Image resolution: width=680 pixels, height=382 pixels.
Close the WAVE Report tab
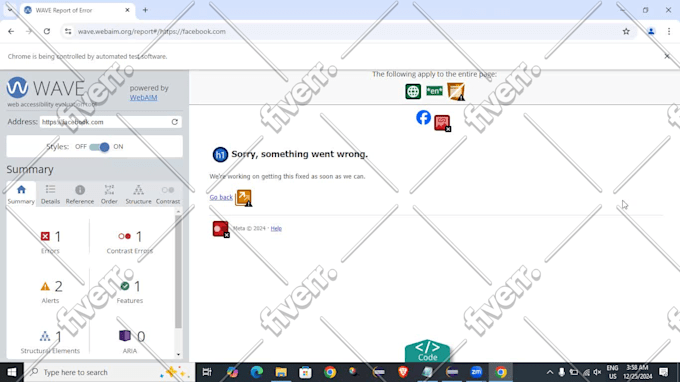pos(128,10)
